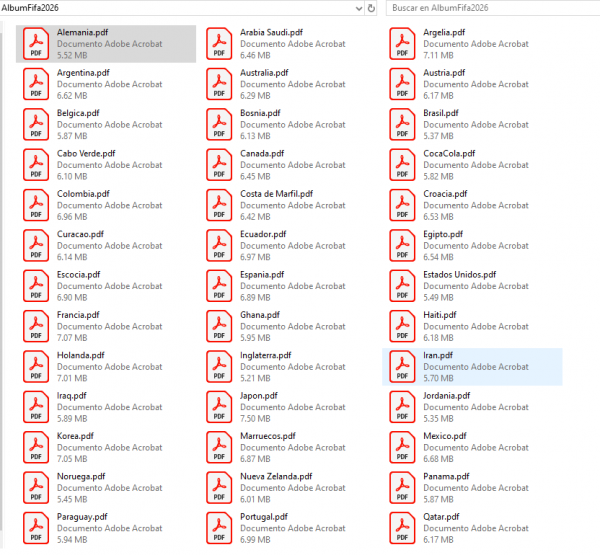Click the Panama.pdf file name
This screenshot has height=555, width=600.
pos(446,477)
